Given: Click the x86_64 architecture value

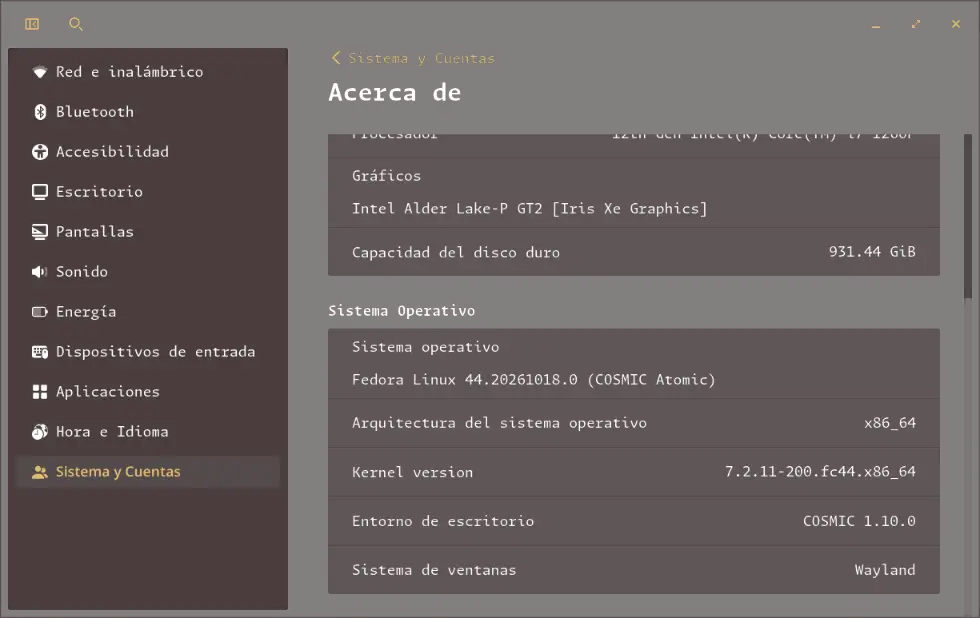Looking at the screenshot, I should (890, 423).
